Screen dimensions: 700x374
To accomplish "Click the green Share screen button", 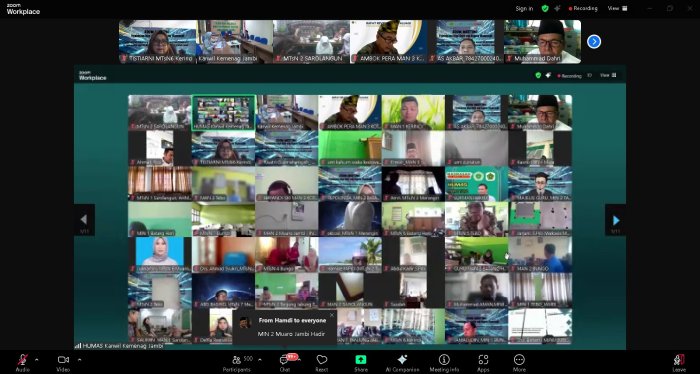I will [361, 362].
